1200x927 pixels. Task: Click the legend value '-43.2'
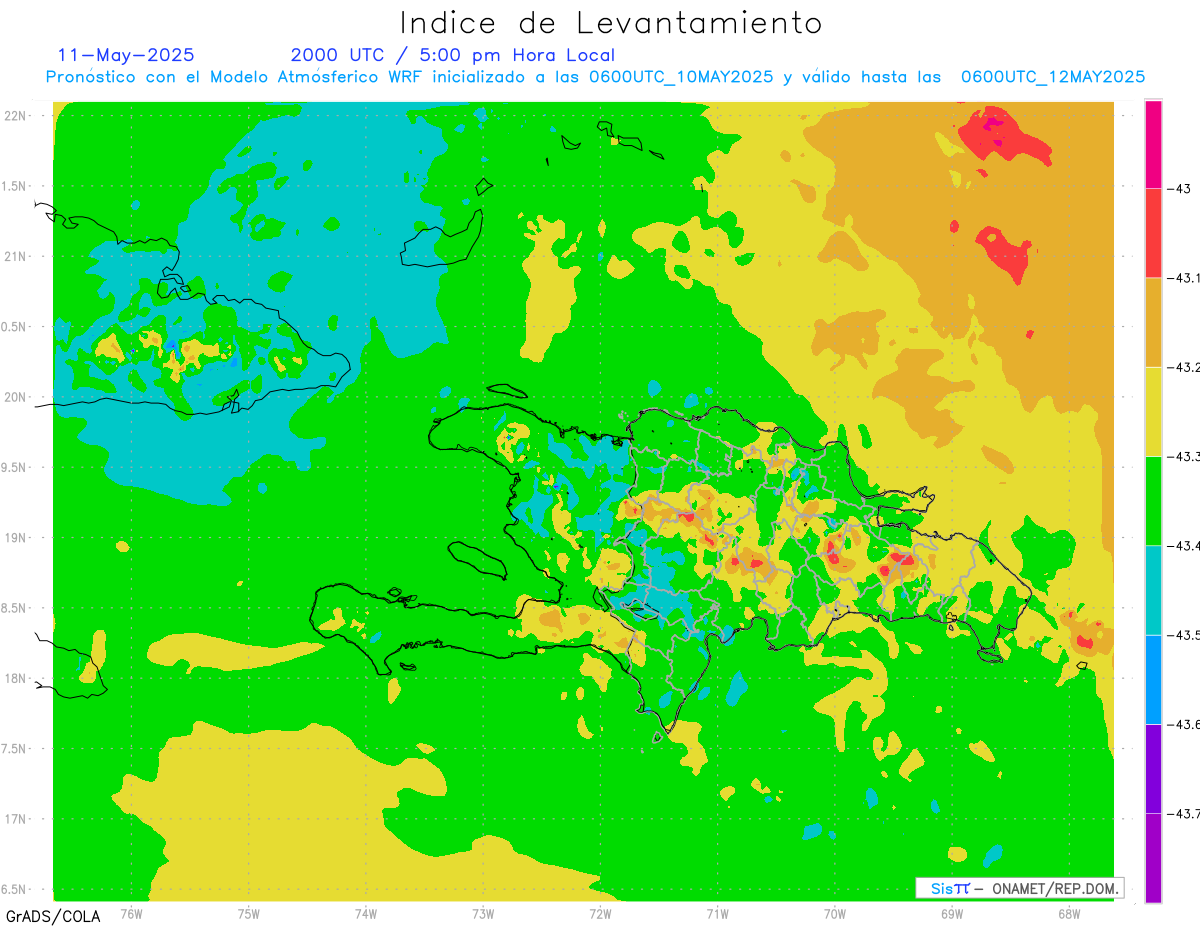click(x=1183, y=367)
